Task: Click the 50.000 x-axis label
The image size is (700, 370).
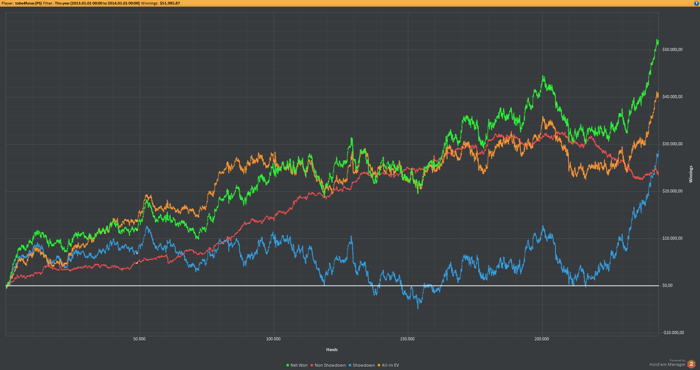Action: 139,339
